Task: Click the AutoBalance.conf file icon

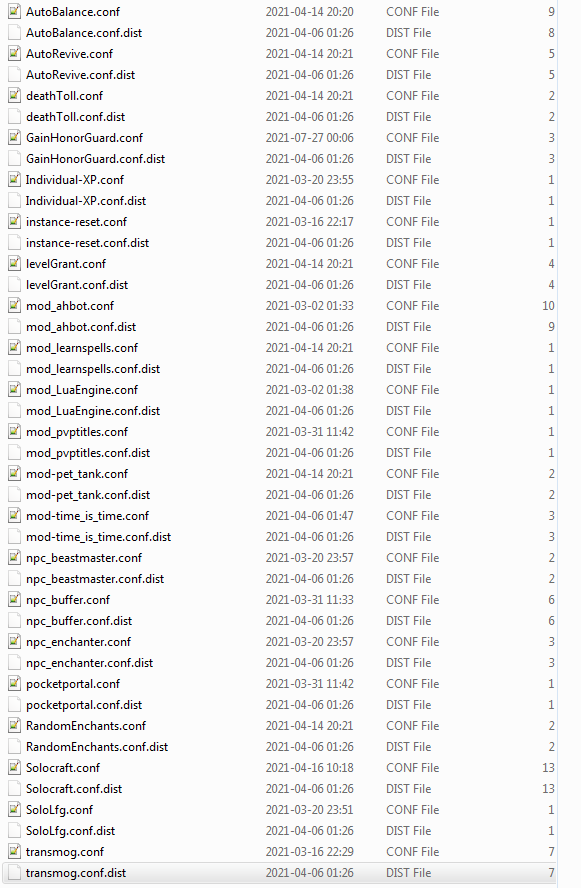Action: 15,11
